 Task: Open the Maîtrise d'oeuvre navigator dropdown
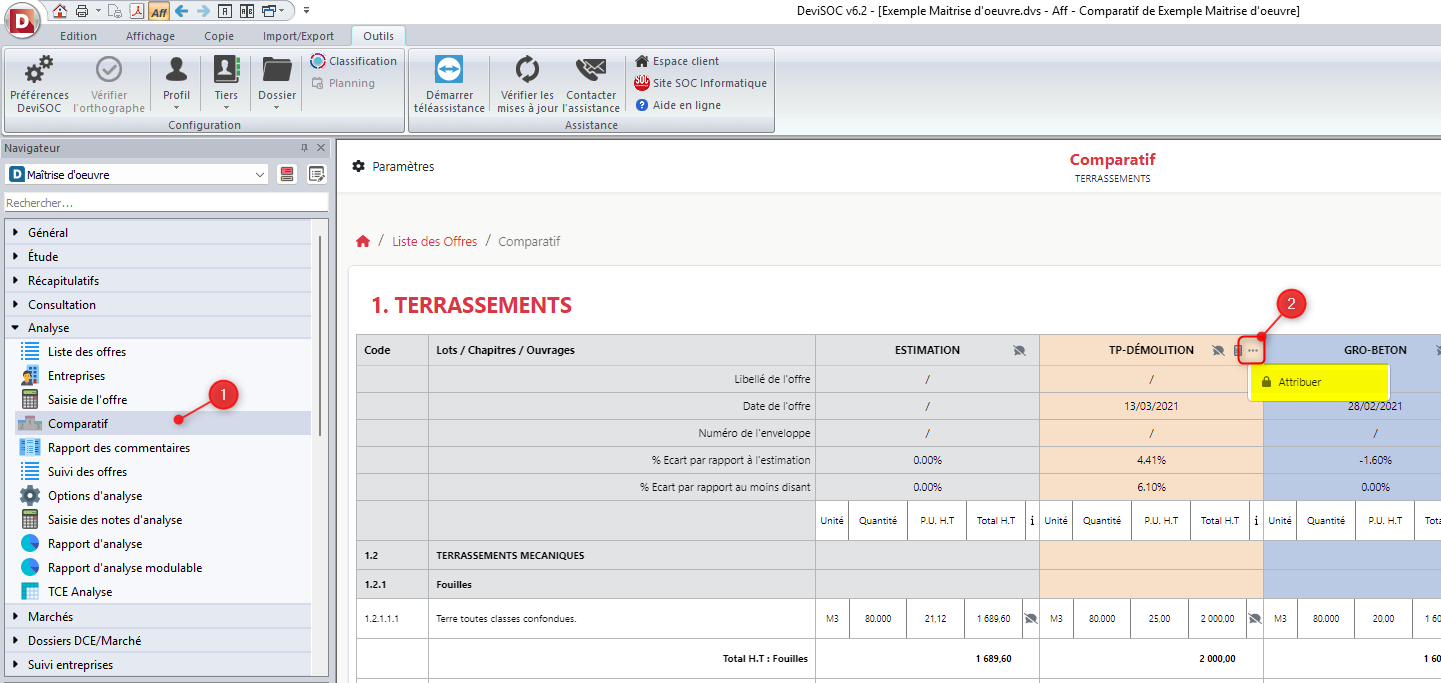[260, 175]
